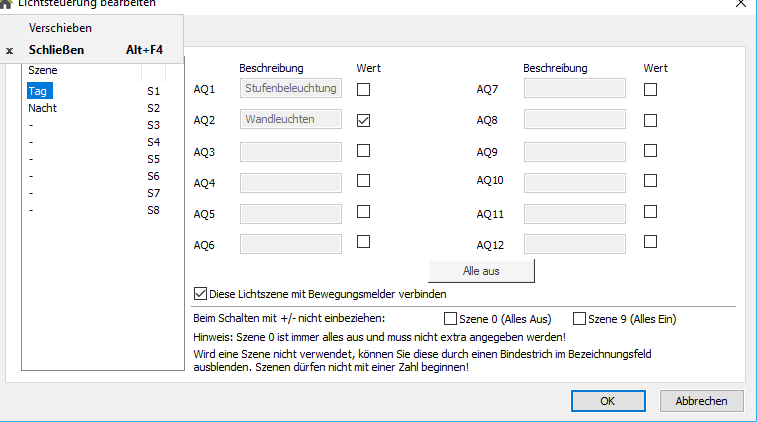The width and height of the screenshot is (757, 422).
Task: Tick the AQ7 Wert checkbox
Action: point(651,90)
